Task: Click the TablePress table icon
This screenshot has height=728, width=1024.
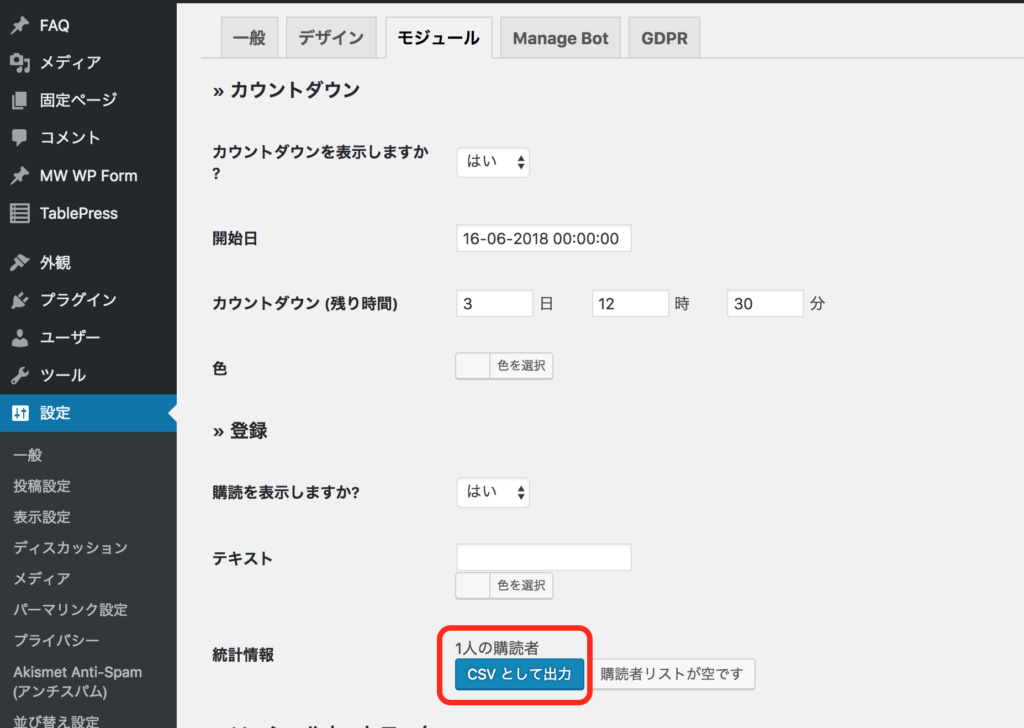Action: 19,213
